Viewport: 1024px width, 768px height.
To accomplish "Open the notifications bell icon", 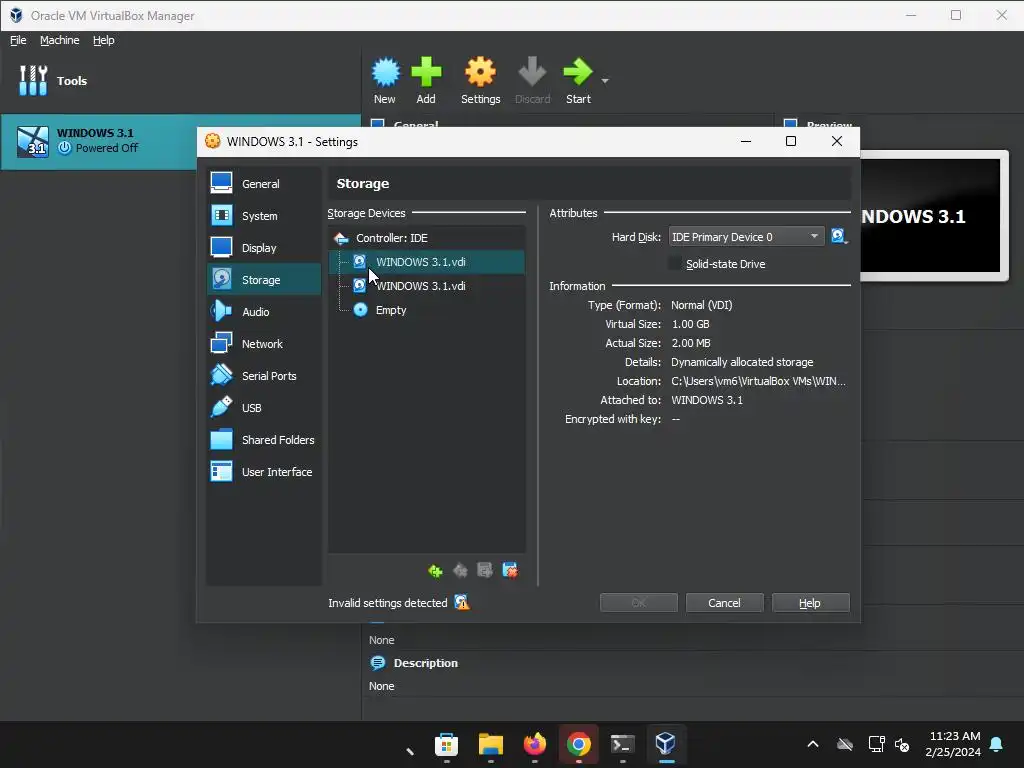I will [x=997, y=744].
